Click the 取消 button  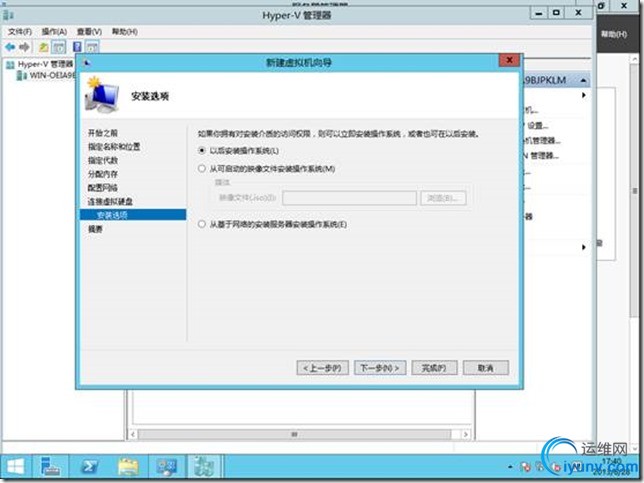point(485,368)
